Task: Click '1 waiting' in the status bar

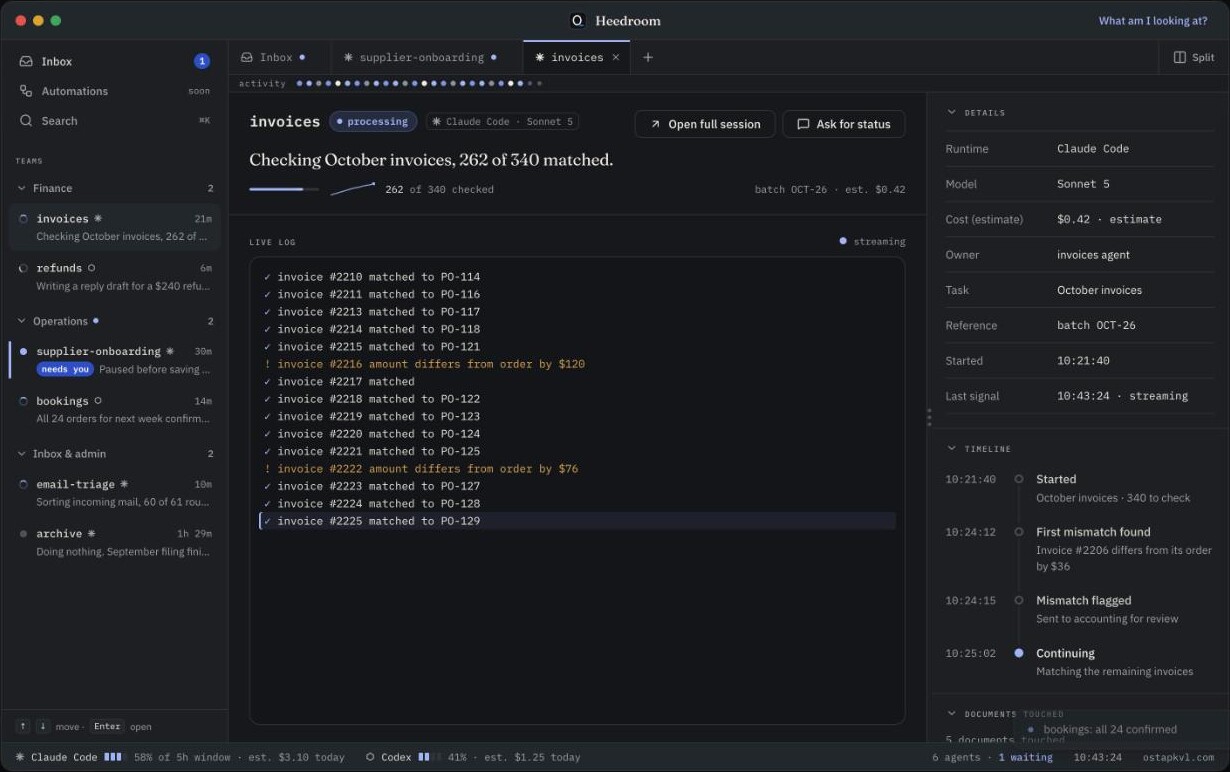Action: 1025,757
